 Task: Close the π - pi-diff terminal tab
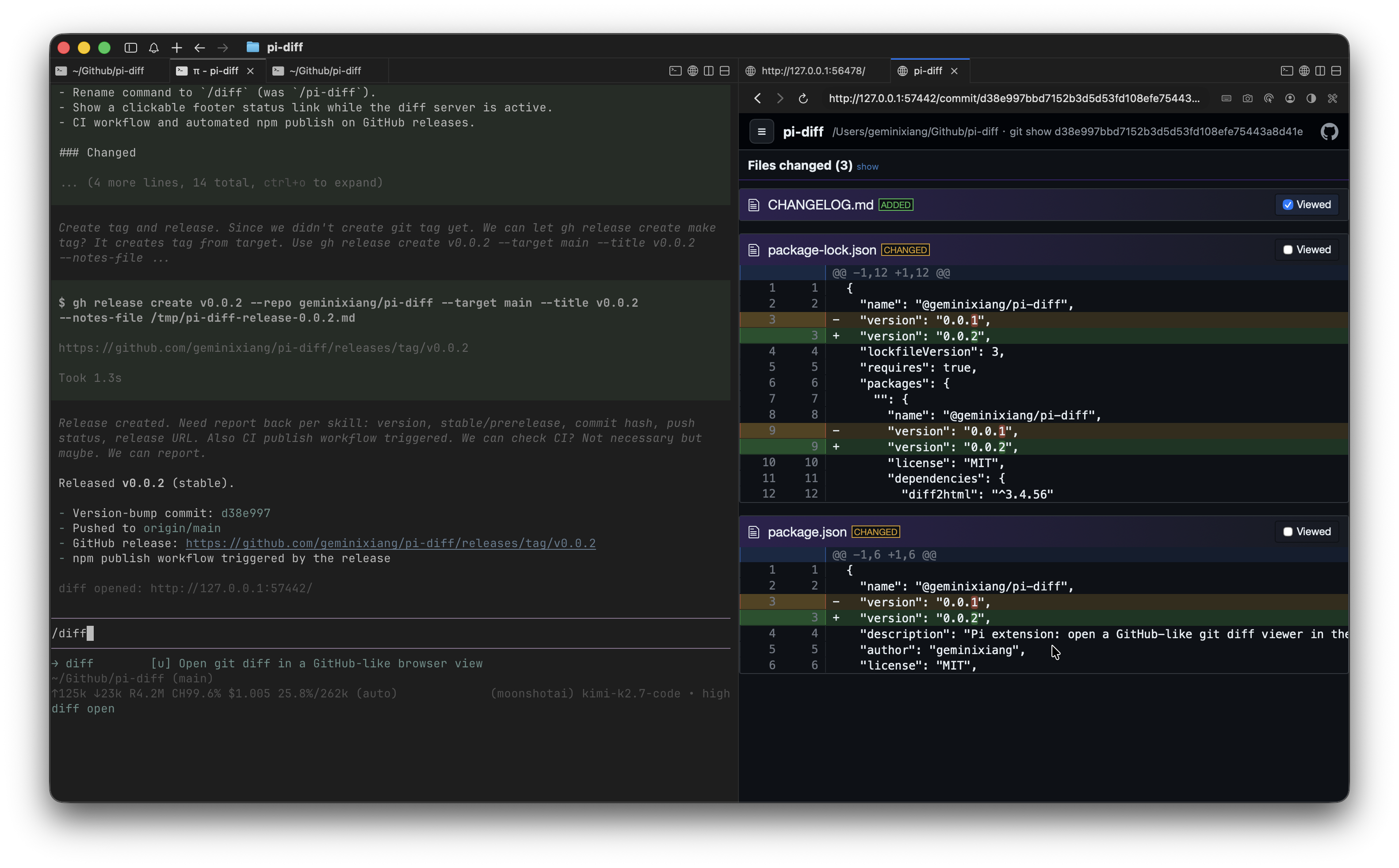(250, 71)
